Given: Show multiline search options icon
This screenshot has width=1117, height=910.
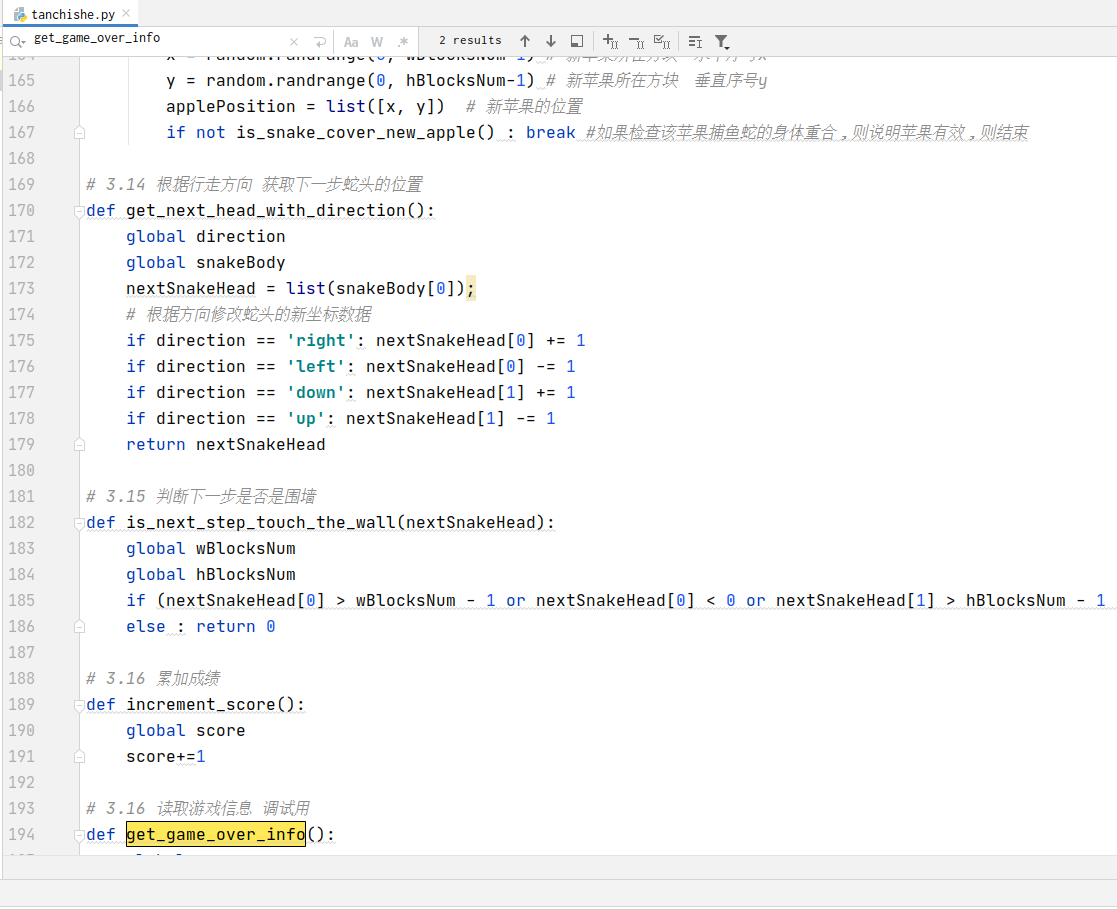Looking at the screenshot, I should click(695, 42).
